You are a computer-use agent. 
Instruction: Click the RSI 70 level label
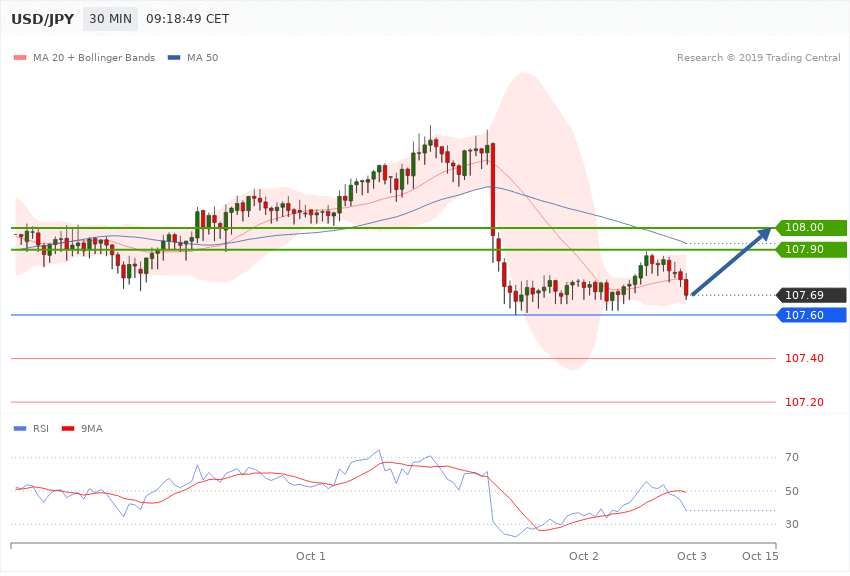tap(792, 457)
